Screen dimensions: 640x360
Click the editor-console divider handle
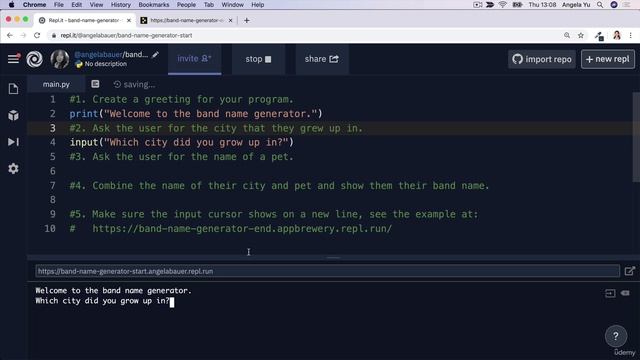(x=333, y=258)
